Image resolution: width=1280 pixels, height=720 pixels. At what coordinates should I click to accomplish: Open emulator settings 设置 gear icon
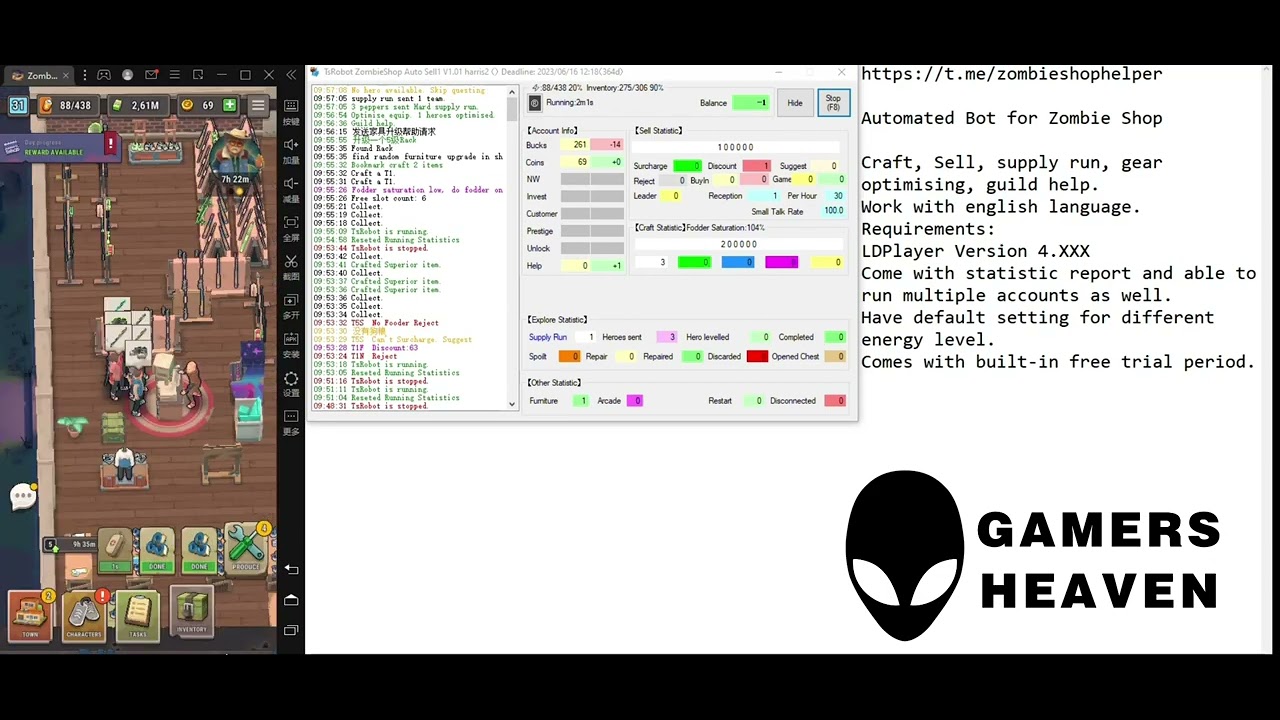[291, 383]
